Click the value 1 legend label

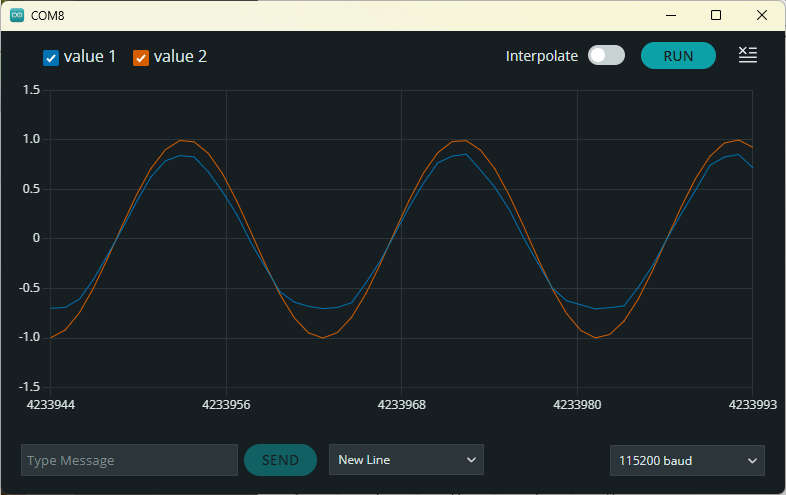(x=90, y=57)
